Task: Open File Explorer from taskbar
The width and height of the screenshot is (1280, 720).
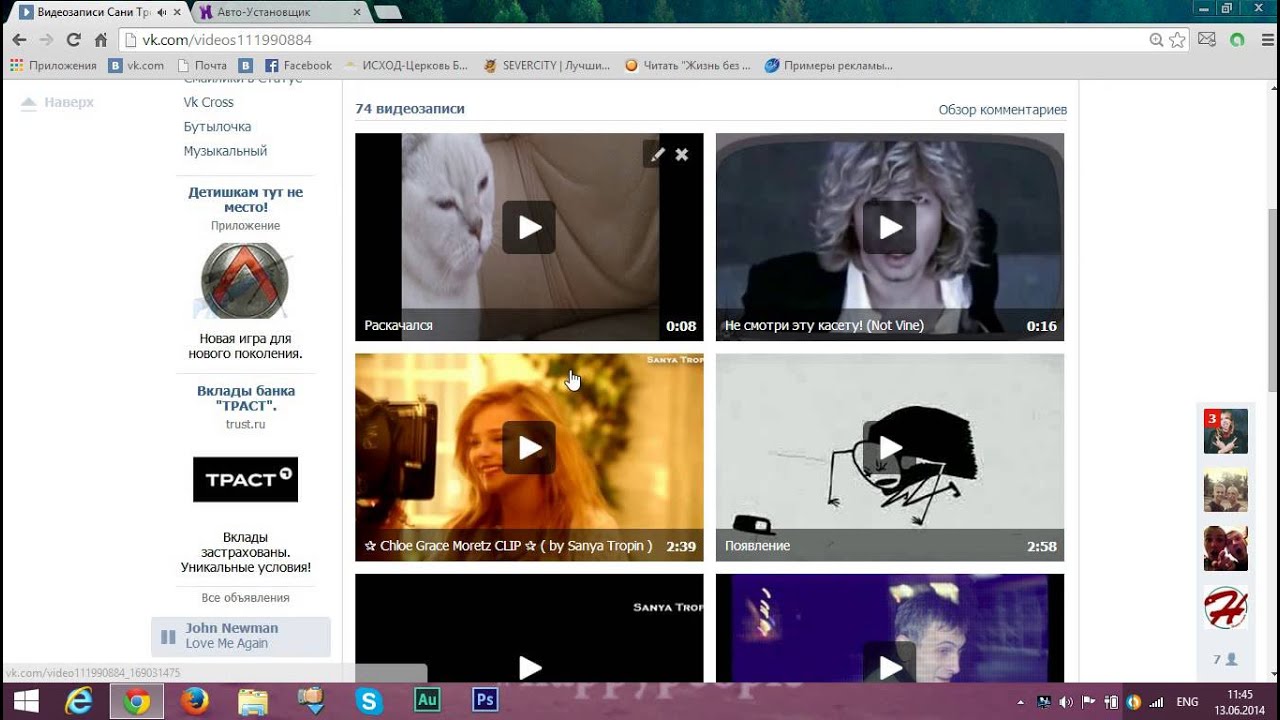Action: [x=253, y=701]
